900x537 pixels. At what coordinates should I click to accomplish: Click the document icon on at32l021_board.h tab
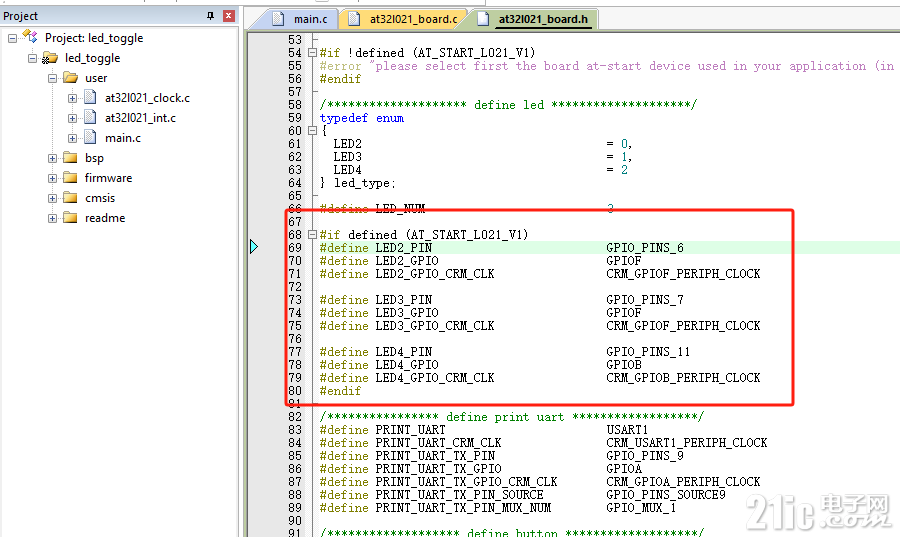pyautogui.click(x=484, y=19)
